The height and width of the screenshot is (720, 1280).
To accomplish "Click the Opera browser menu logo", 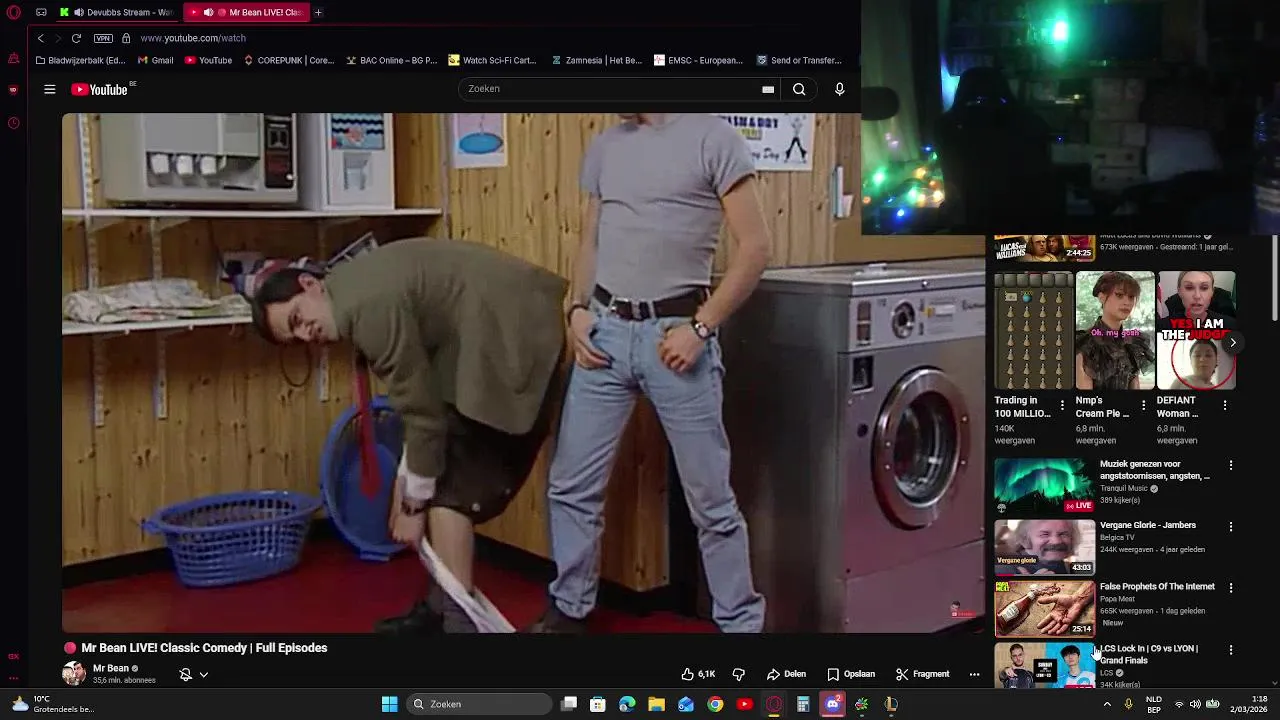I will (x=12, y=12).
